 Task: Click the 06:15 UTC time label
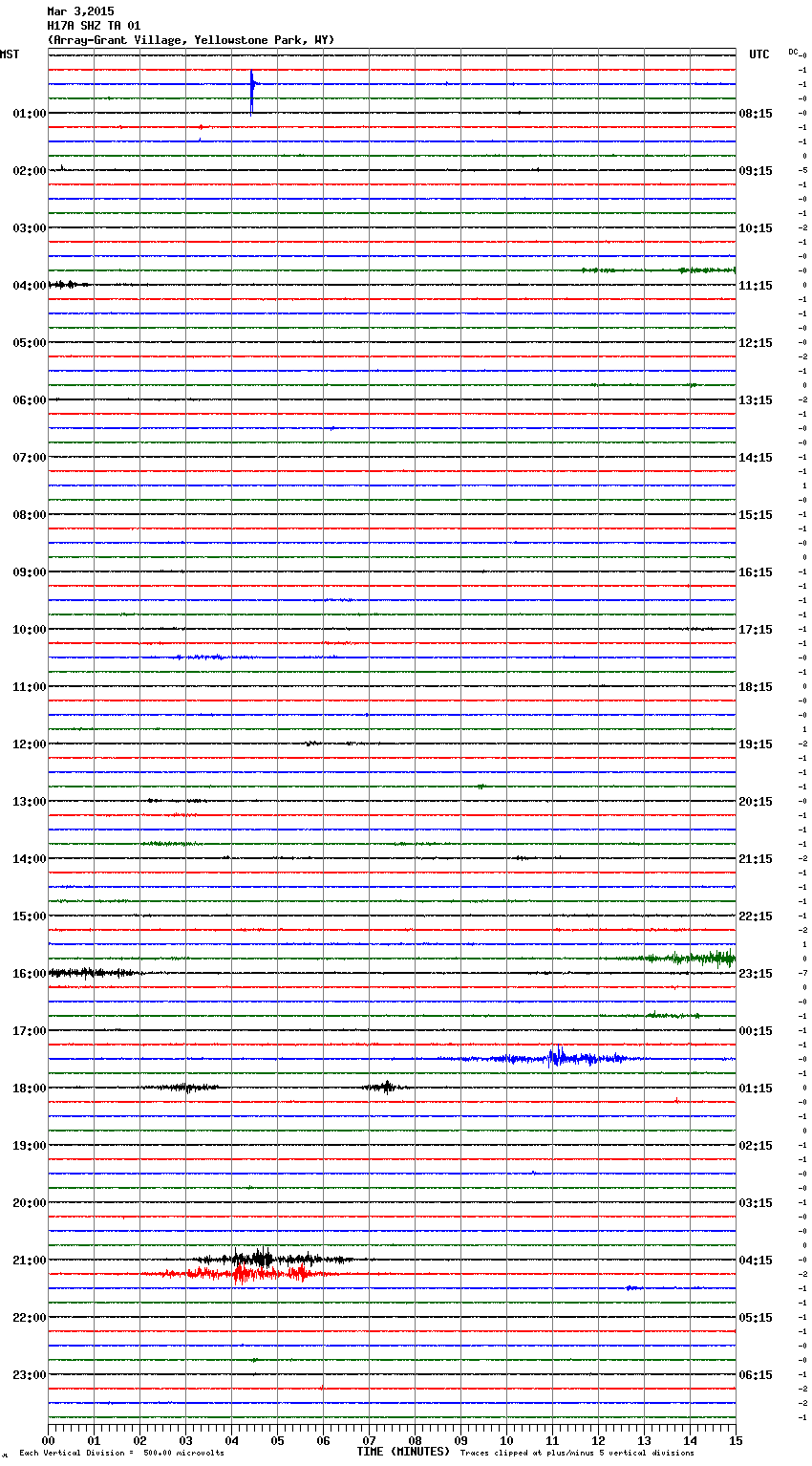coord(756,1375)
